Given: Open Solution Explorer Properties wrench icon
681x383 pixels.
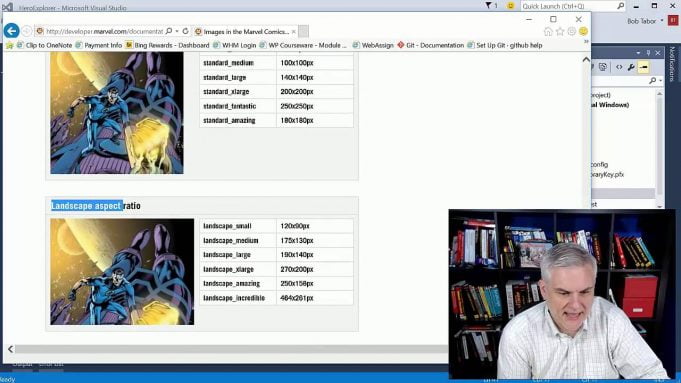Looking at the screenshot, I should coord(631,67).
